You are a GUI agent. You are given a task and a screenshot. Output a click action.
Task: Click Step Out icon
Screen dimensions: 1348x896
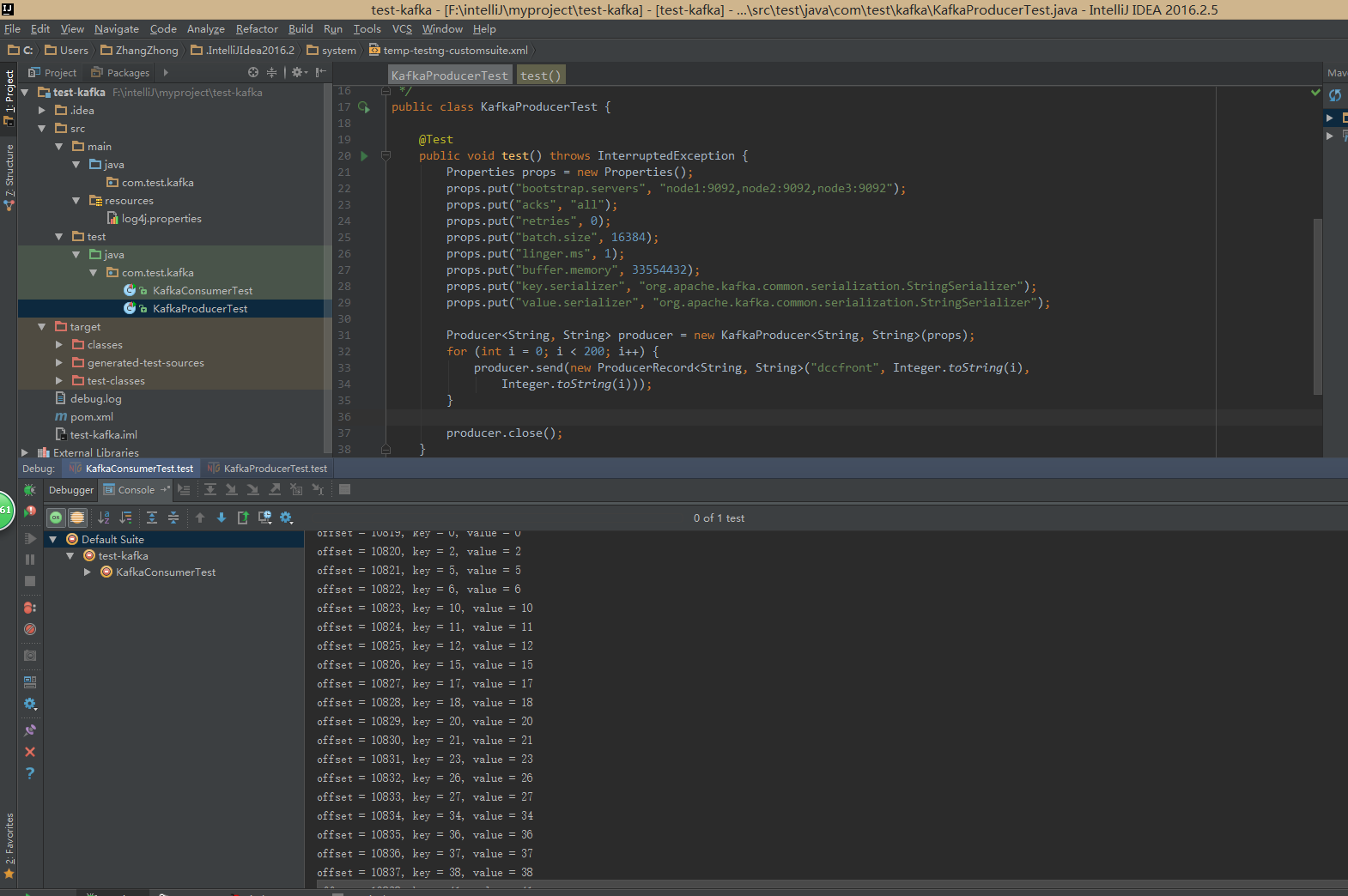(x=275, y=490)
